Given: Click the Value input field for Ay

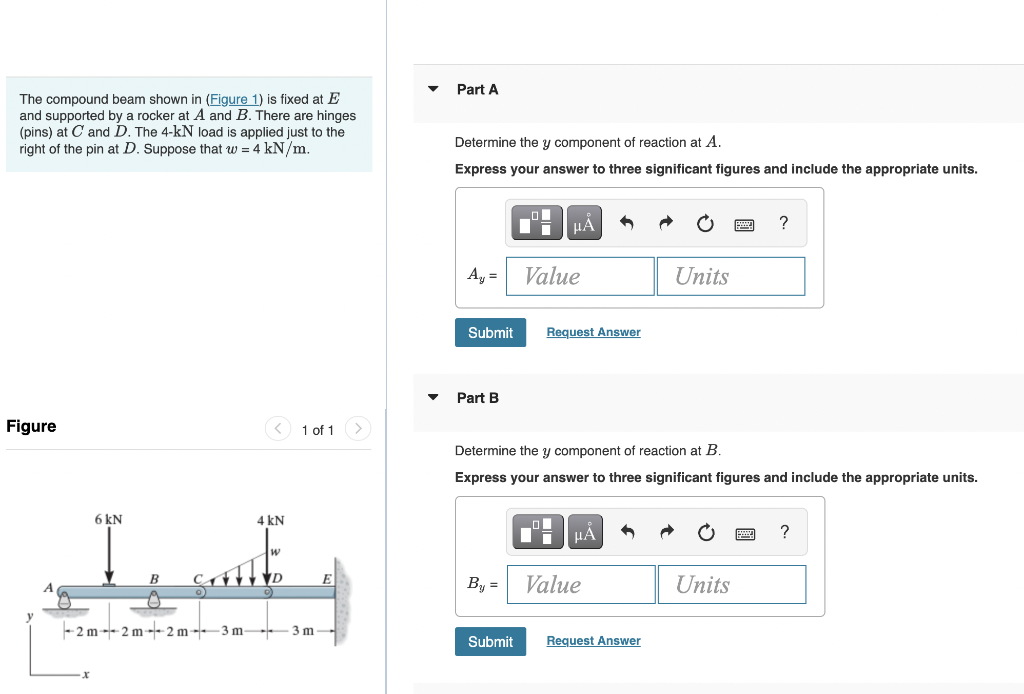Looking at the screenshot, I should click(x=580, y=276).
